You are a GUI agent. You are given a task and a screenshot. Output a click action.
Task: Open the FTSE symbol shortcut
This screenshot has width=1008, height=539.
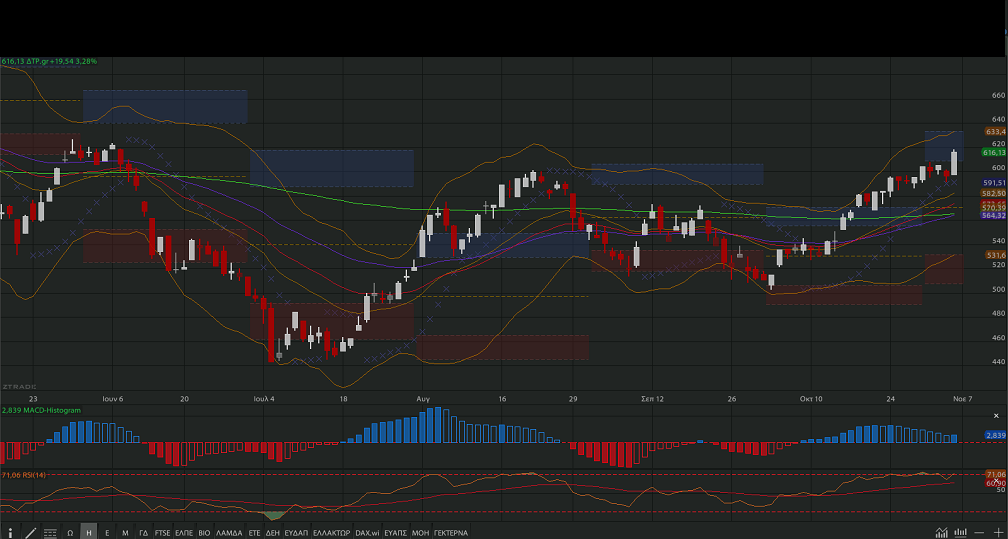click(x=163, y=533)
